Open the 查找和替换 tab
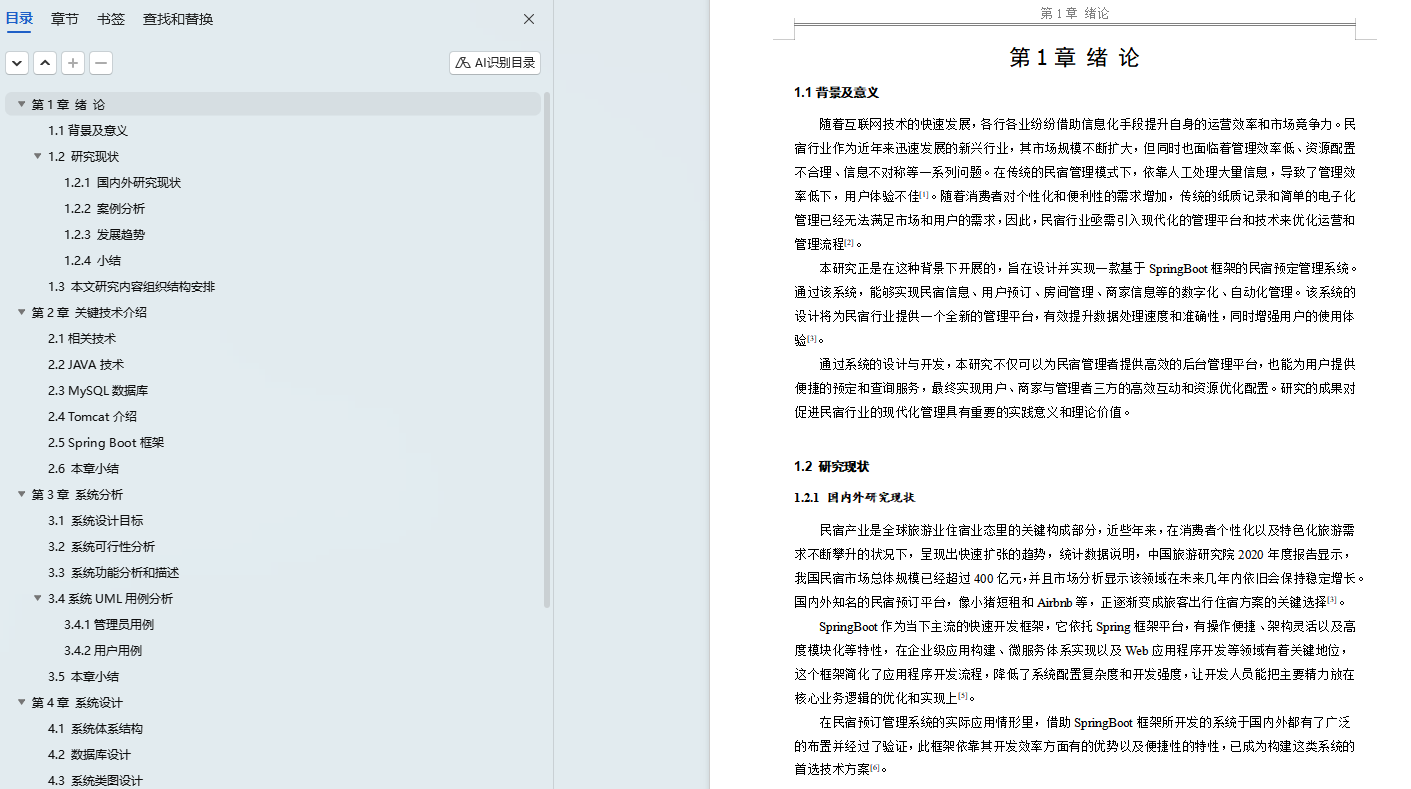1411x789 pixels. click(x=178, y=19)
